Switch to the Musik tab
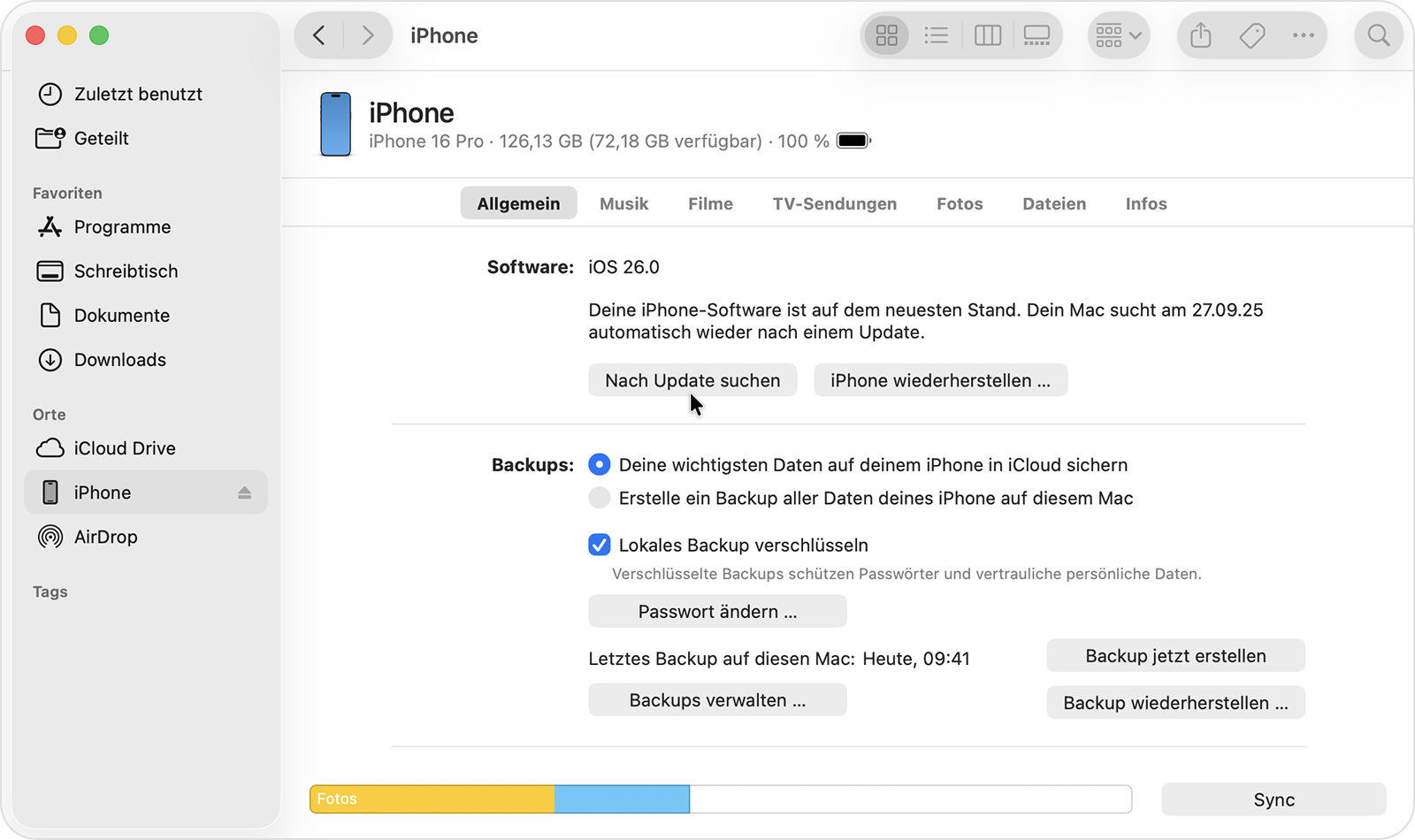 [x=623, y=203]
